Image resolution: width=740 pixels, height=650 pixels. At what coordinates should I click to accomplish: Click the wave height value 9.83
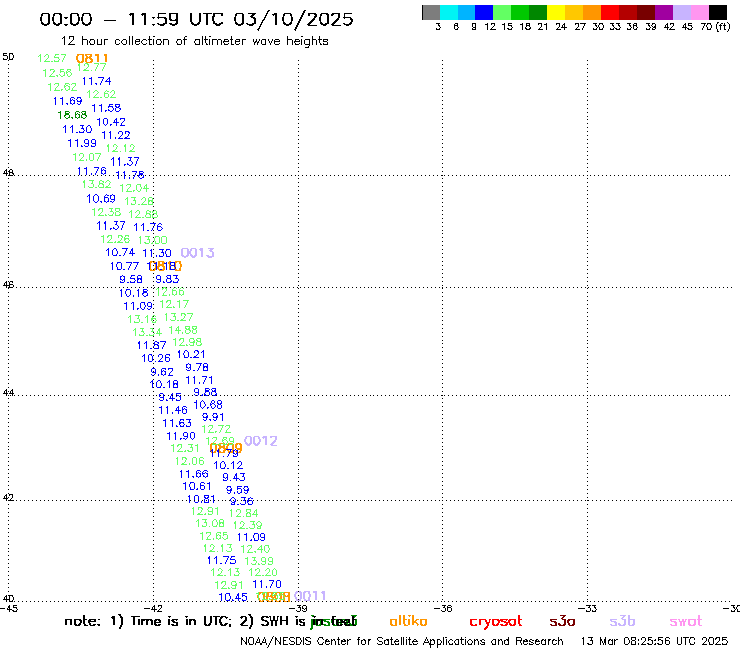pyautogui.click(x=167, y=279)
